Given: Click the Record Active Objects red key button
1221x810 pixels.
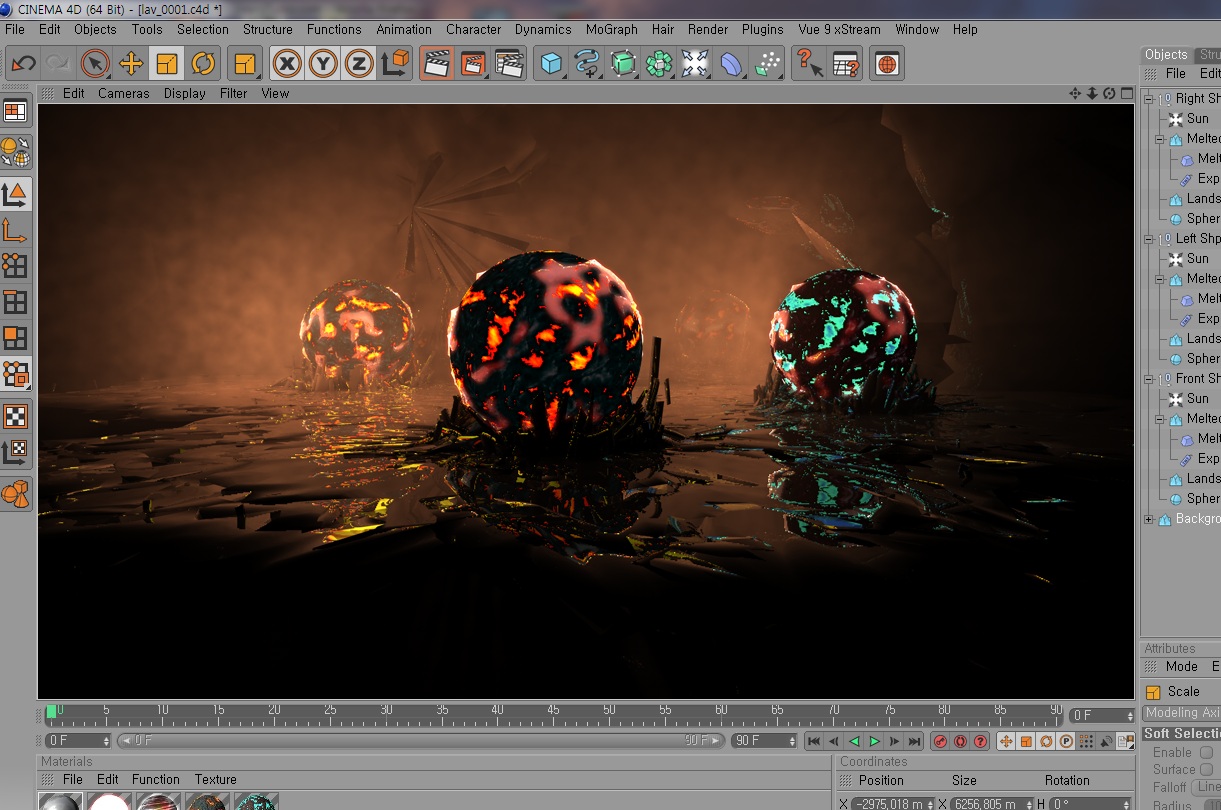Looking at the screenshot, I should (x=940, y=741).
